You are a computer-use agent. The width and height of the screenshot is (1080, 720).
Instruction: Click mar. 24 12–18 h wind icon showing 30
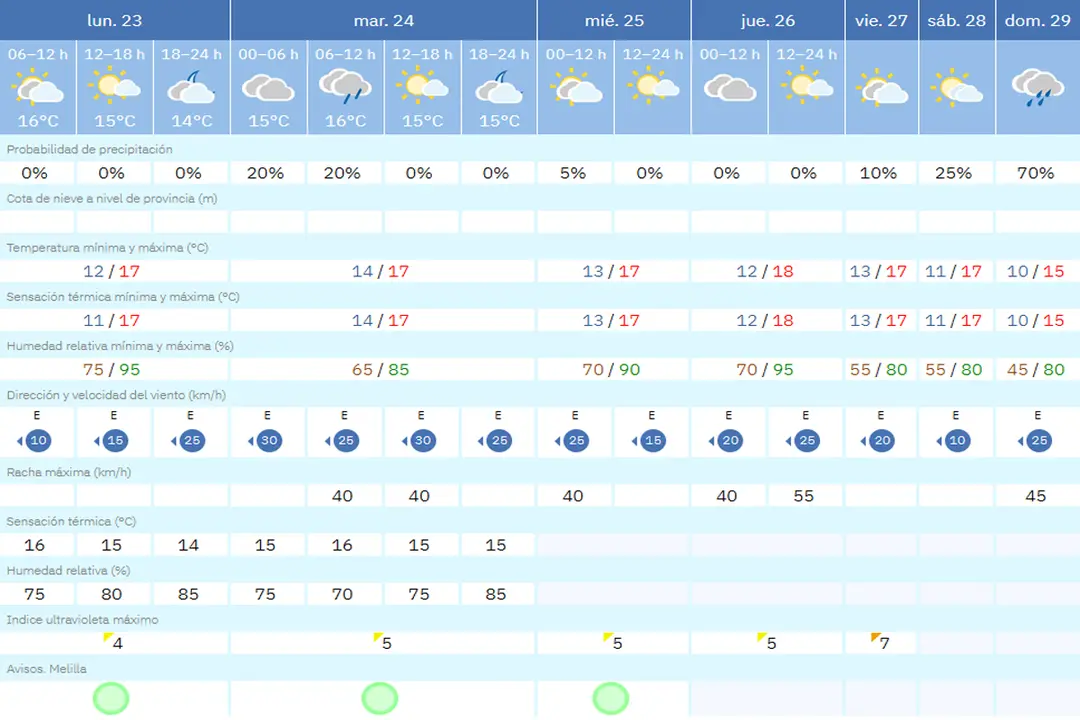point(419,440)
